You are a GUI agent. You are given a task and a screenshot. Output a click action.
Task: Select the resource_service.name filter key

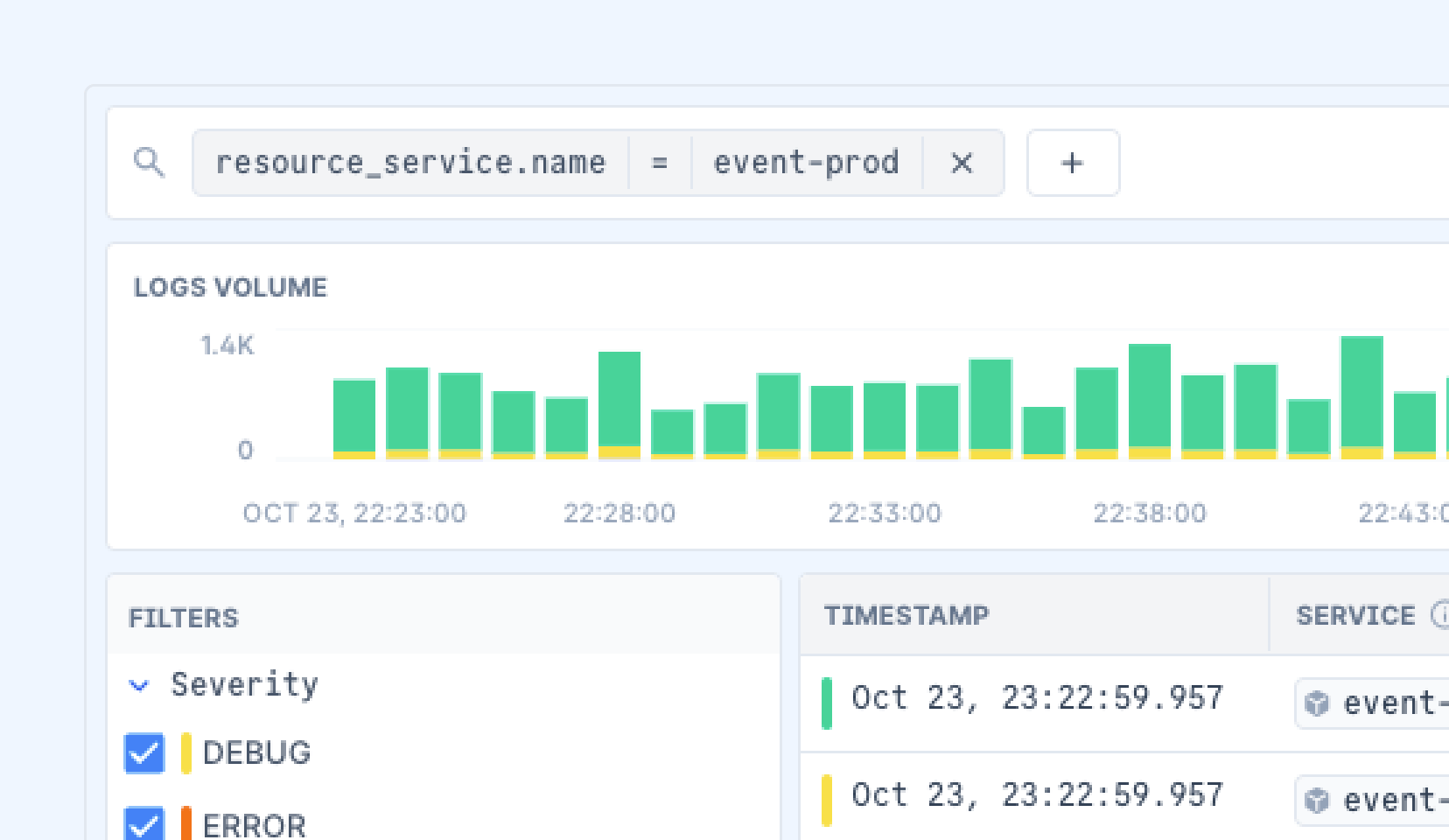410,163
